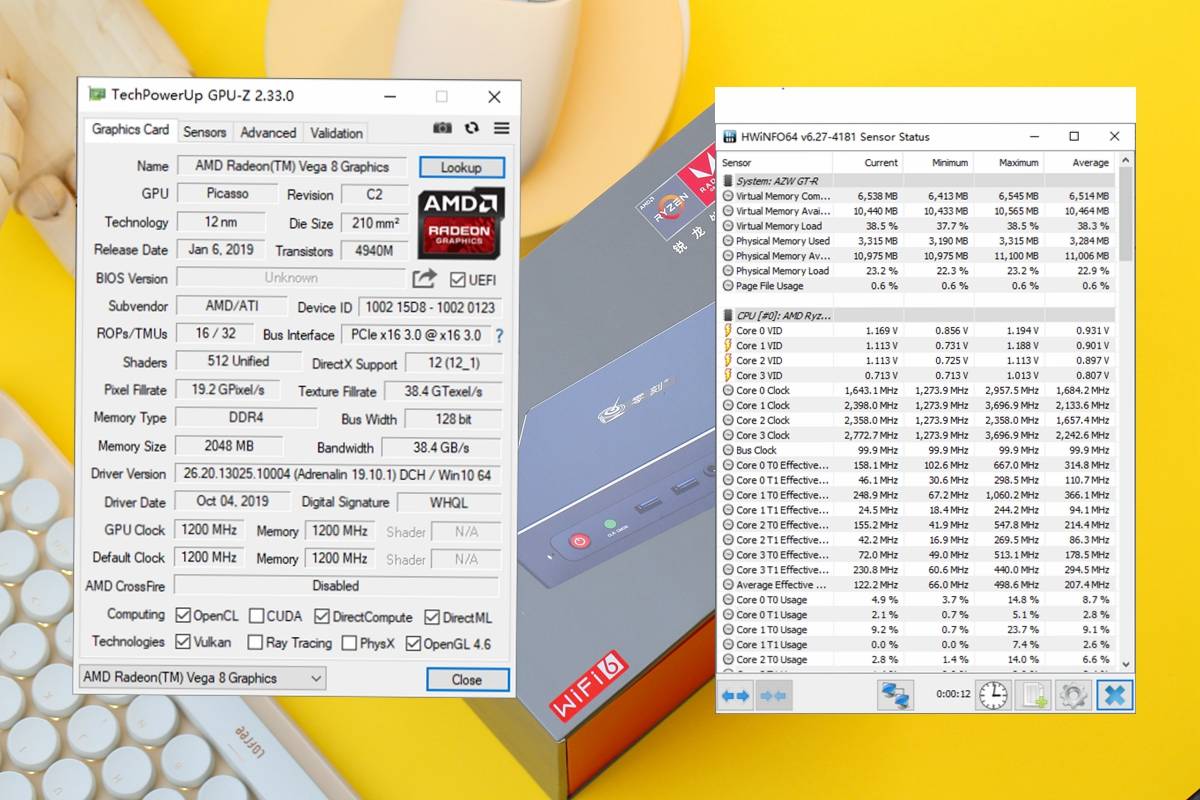Select the Physical Memory Used row
This screenshot has height=800, width=1200.
click(917, 241)
